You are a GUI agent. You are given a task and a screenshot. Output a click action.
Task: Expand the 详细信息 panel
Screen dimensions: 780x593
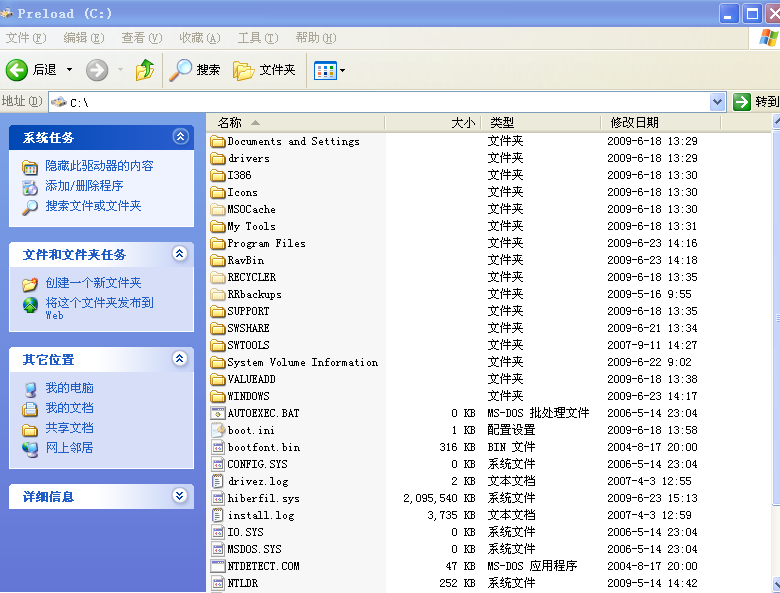click(x=180, y=495)
